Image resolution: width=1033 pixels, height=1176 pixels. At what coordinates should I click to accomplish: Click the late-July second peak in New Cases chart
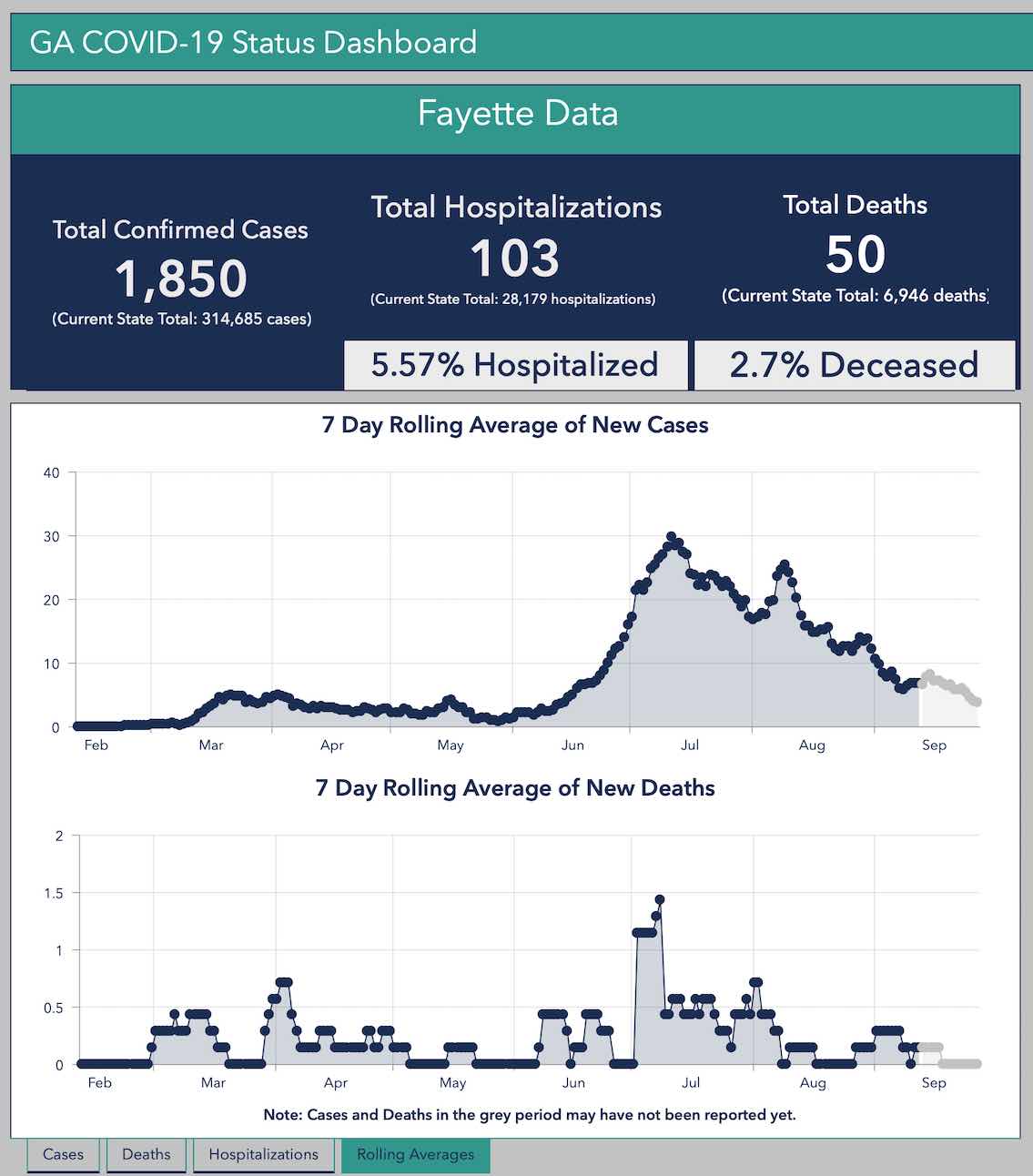click(785, 565)
